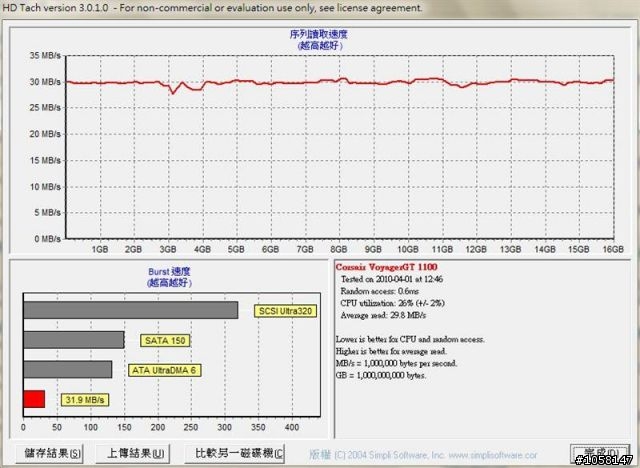Click the 'Random access: 0.6ms' line
The image size is (640, 468).
coord(380,291)
